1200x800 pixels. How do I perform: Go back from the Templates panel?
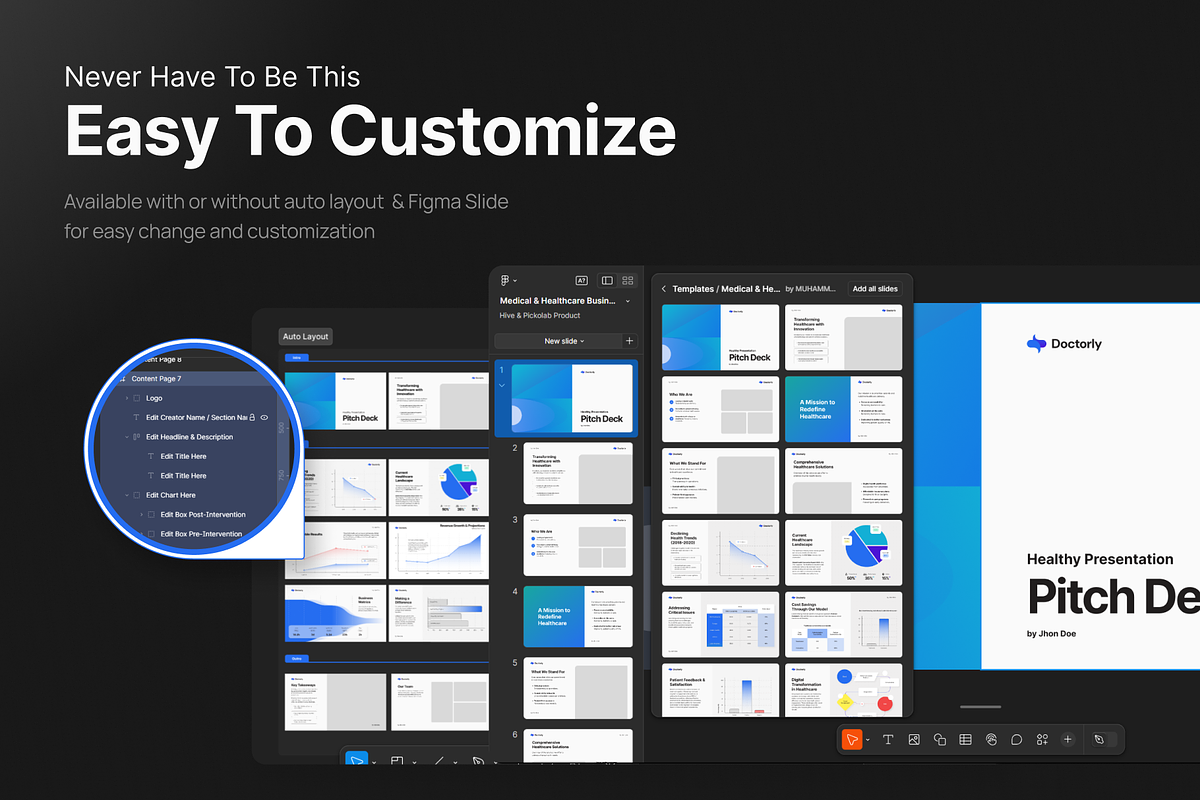pos(663,289)
